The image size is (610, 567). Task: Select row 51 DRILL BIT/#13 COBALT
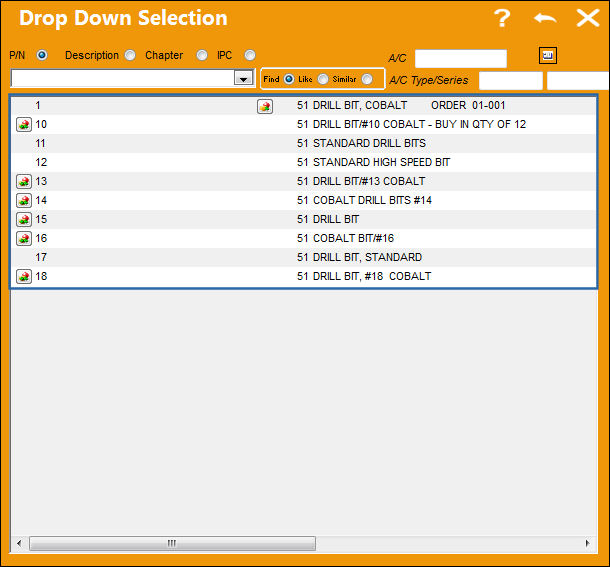(x=304, y=181)
